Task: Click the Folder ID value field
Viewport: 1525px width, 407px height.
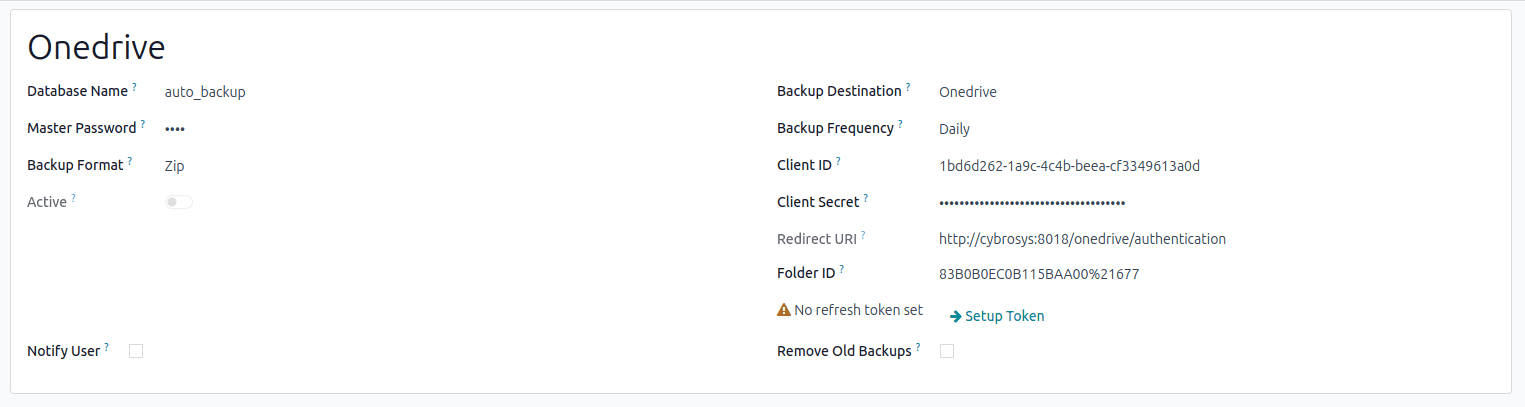Action: tap(1039, 274)
